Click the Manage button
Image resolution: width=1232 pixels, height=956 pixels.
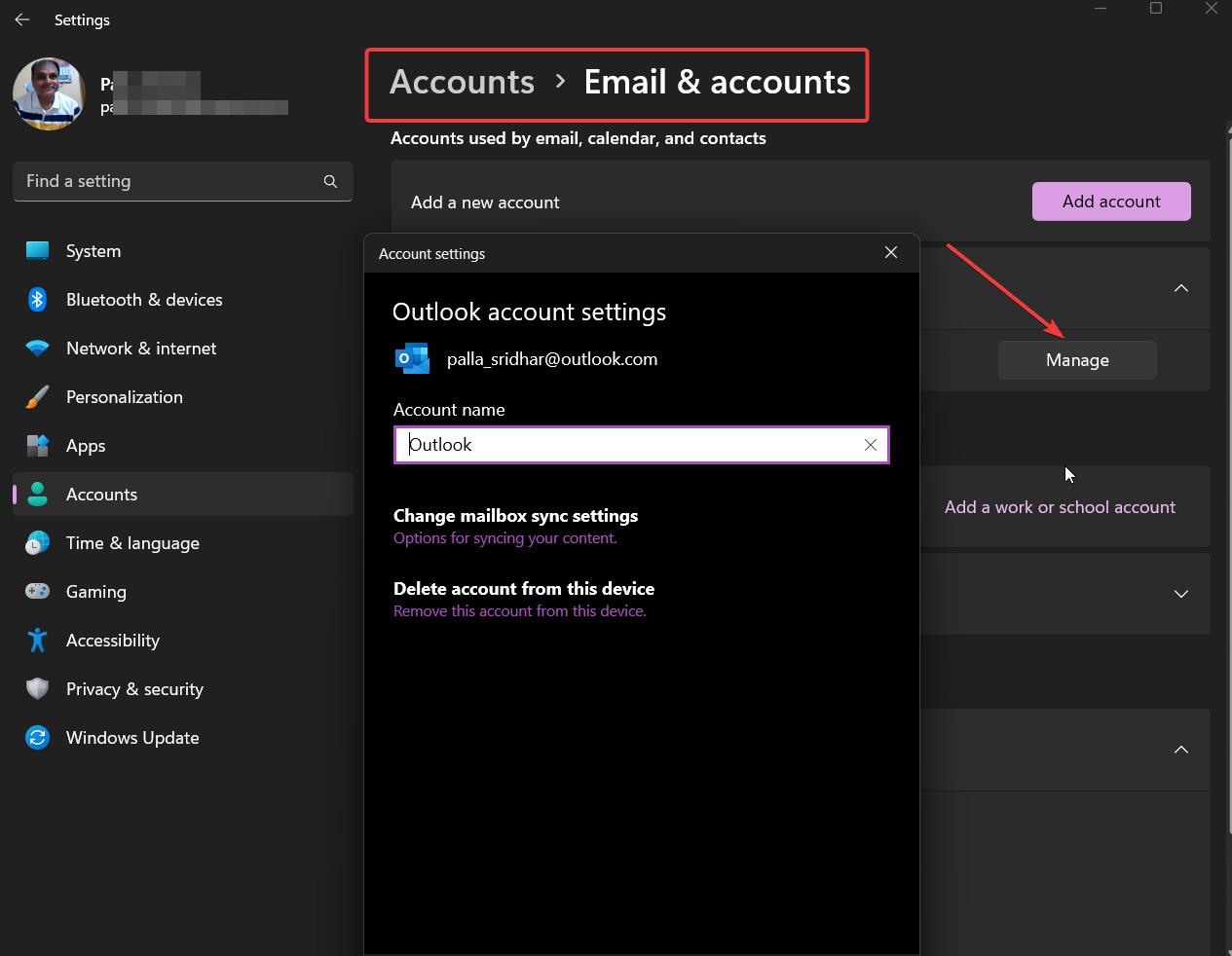1077,360
